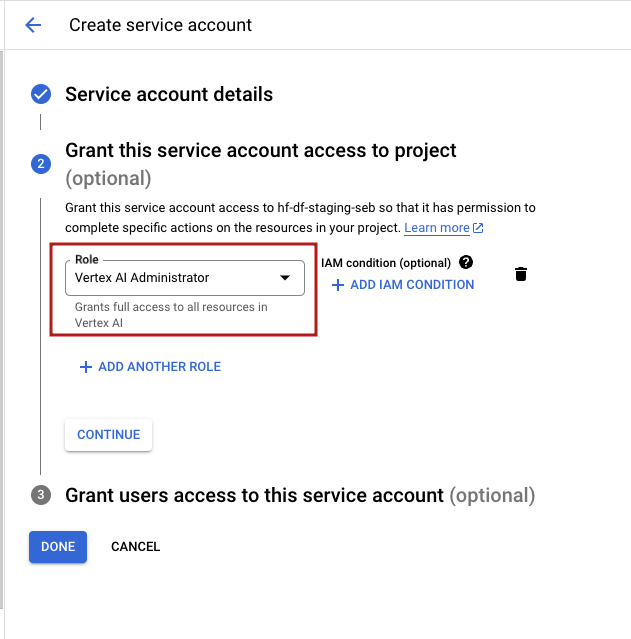The image size is (631, 639).
Task: Click the step 3 number circle
Action: click(41, 495)
